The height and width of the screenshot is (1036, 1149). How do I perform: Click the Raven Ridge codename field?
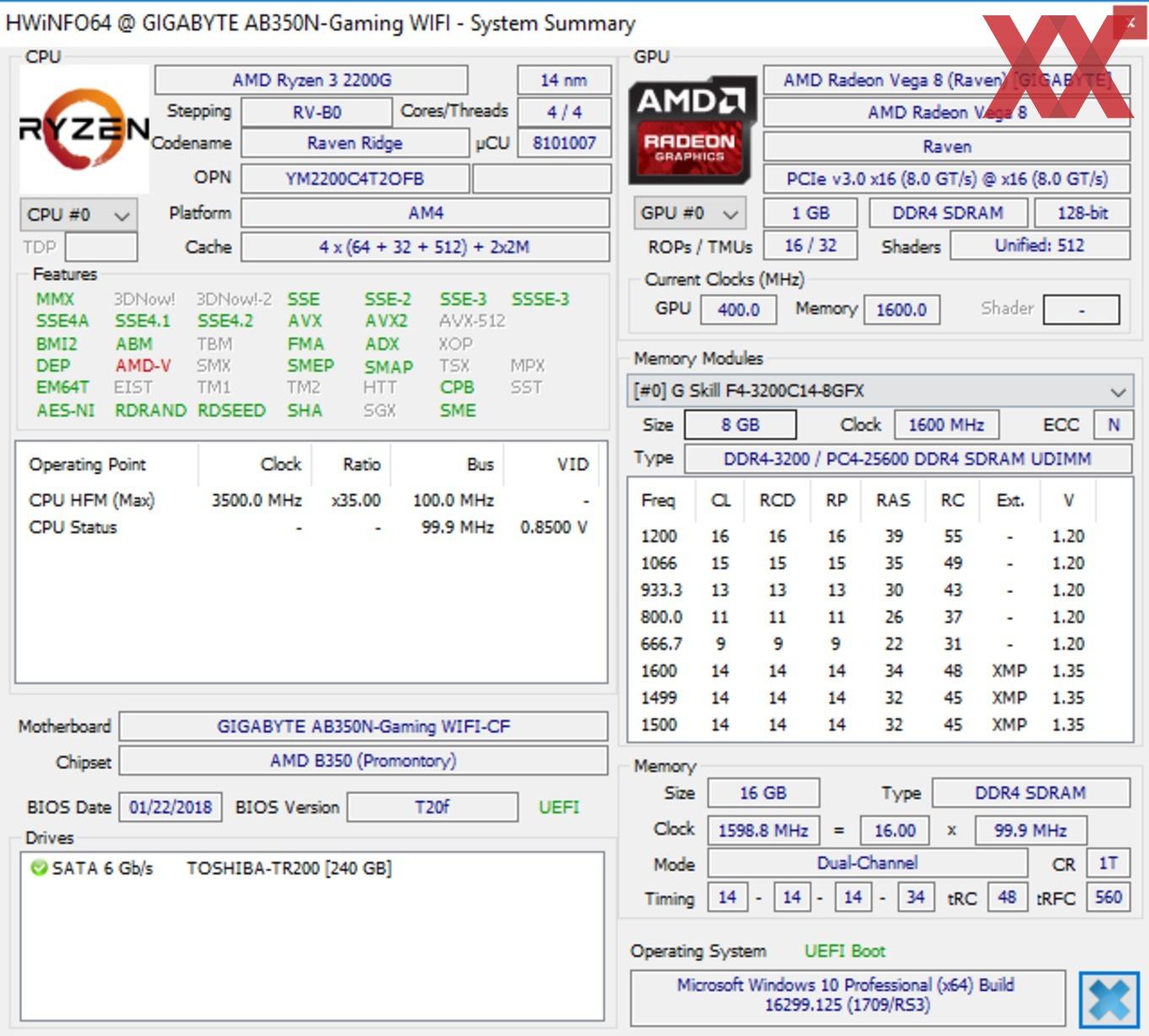click(x=355, y=143)
